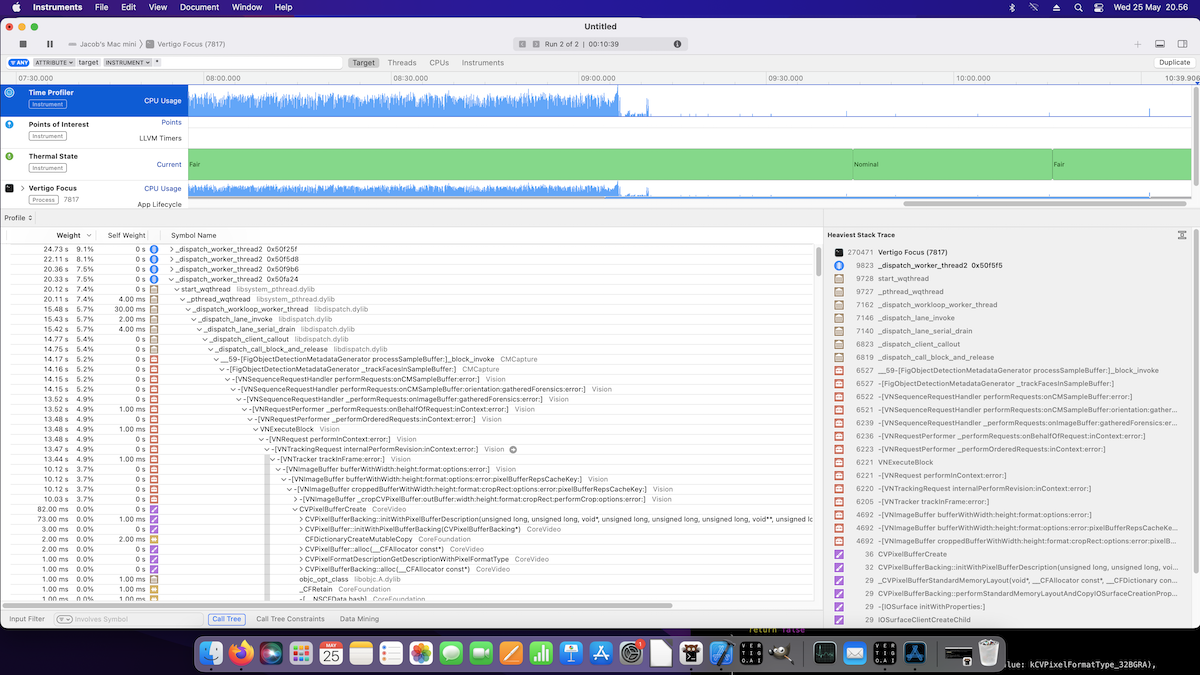
Task: Open the Document menu
Action: pos(199,7)
